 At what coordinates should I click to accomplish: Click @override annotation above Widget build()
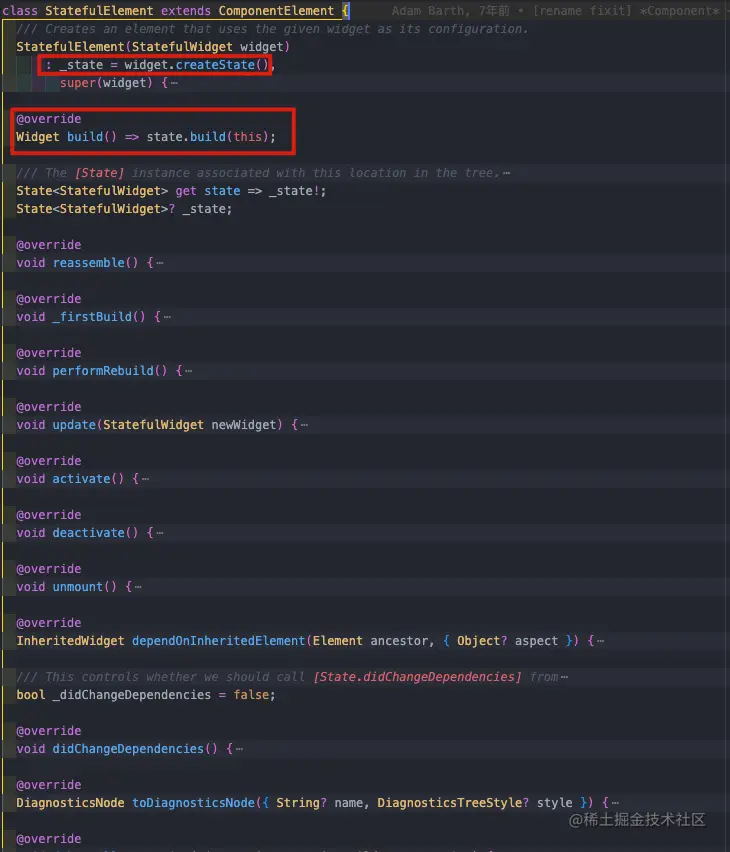49,119
